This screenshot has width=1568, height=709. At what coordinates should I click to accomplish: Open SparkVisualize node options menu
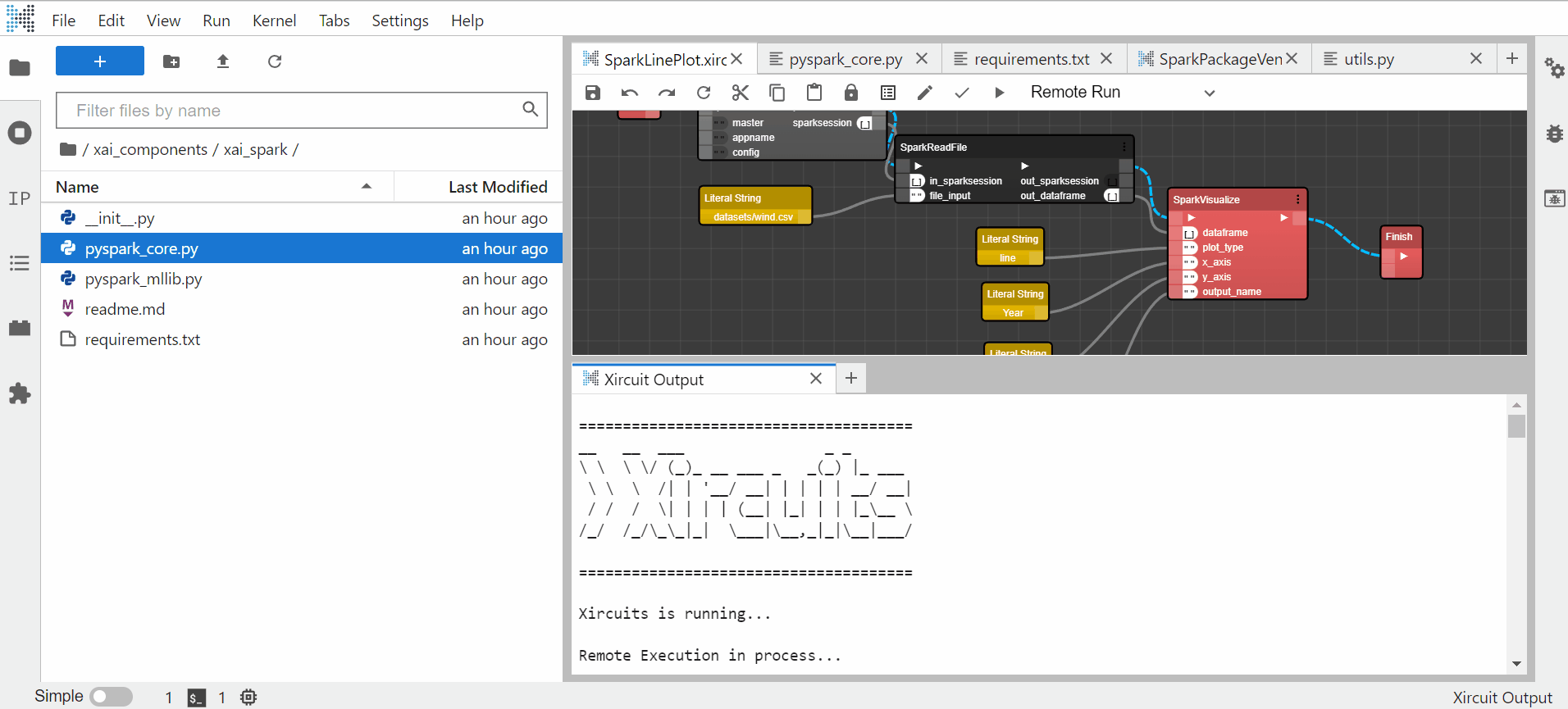[1297, 199]
